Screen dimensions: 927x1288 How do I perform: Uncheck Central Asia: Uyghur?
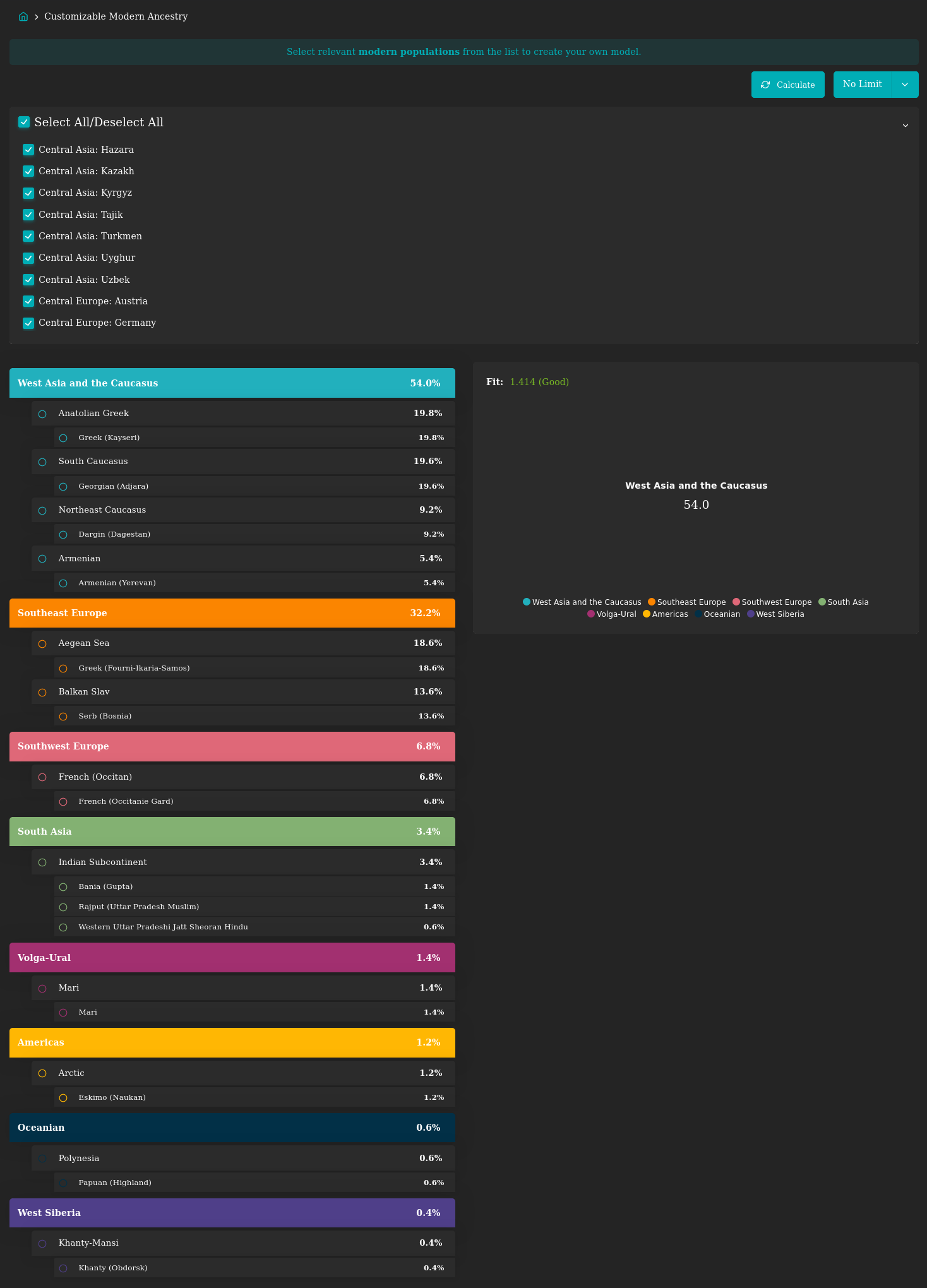pos(28,258)
